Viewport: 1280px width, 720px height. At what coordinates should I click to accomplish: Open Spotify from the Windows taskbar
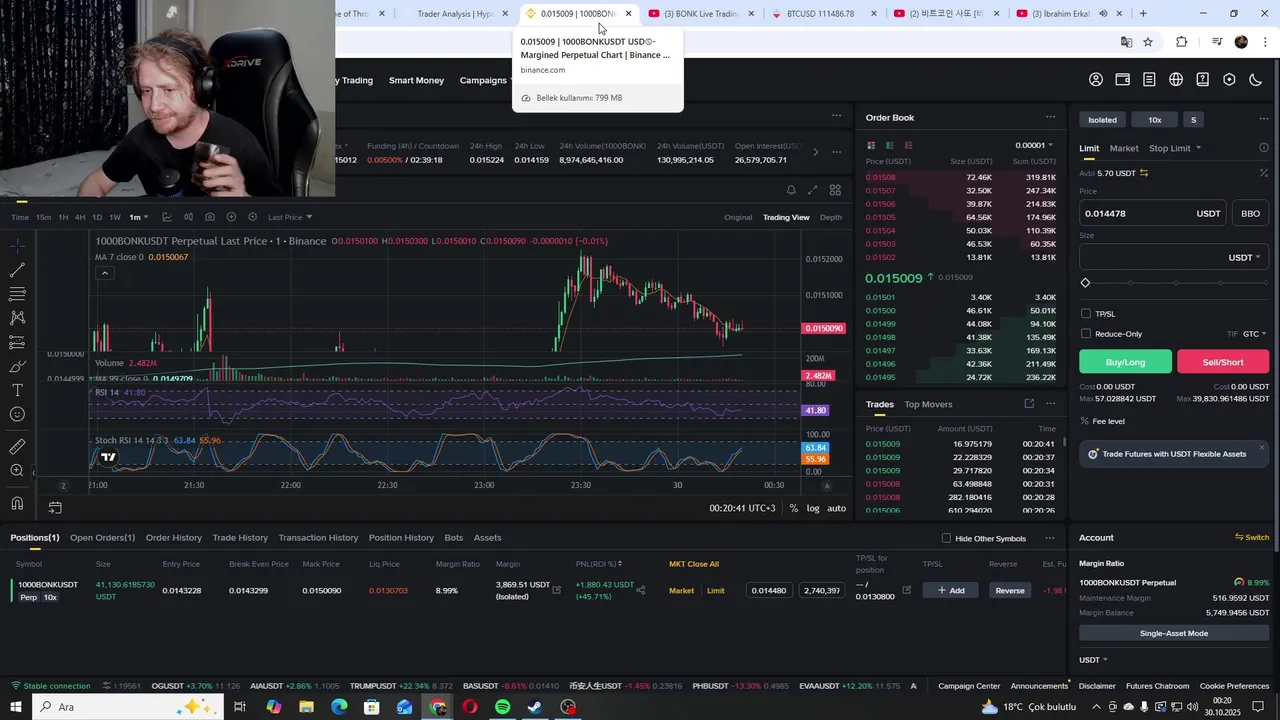click(503, 707)
